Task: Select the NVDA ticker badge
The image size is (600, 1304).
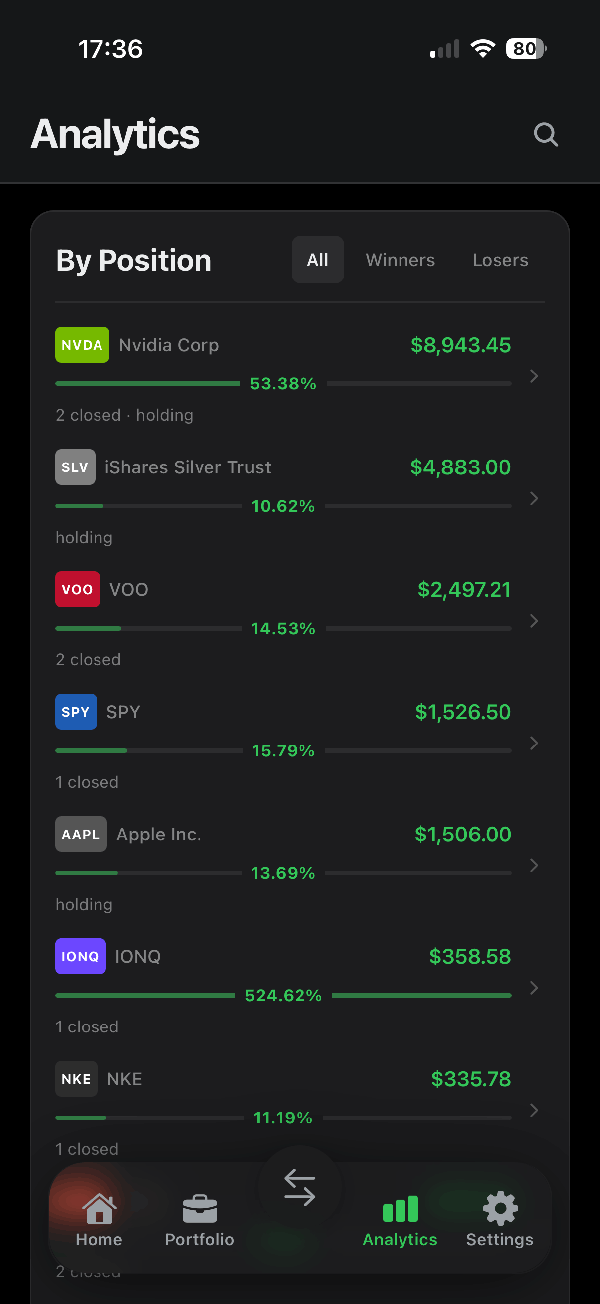Action: [81, 344]
